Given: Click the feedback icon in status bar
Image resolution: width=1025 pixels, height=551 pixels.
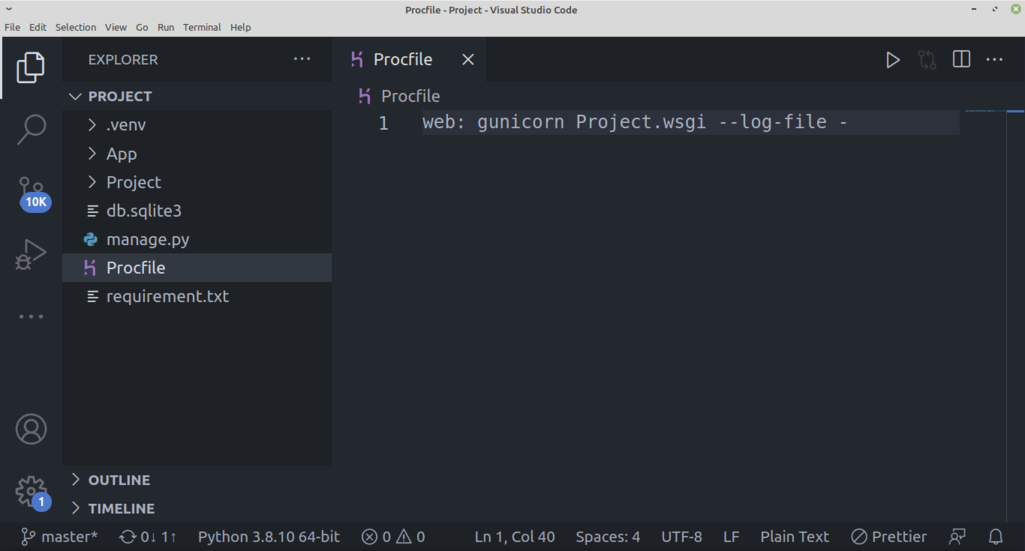Looking at the screenshot, I should point(957,537).
